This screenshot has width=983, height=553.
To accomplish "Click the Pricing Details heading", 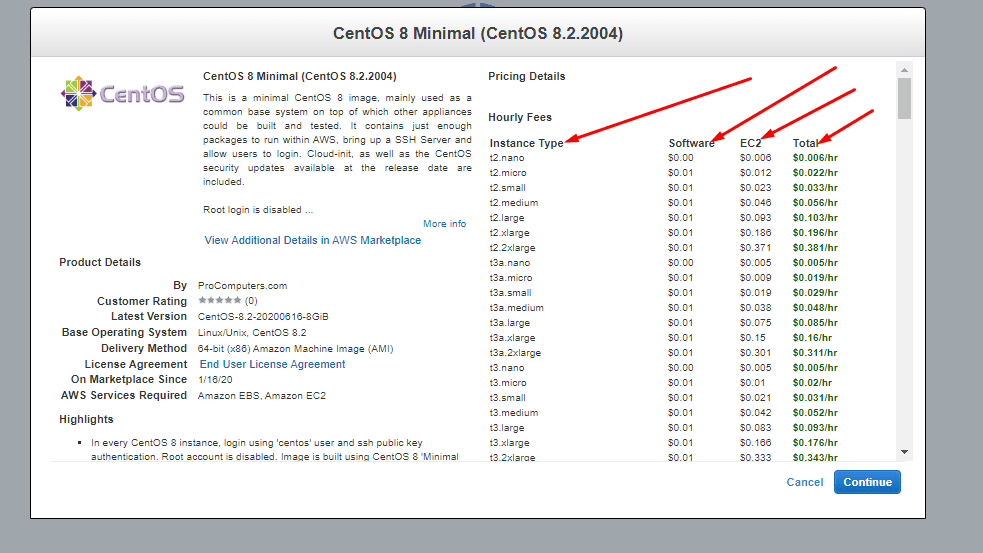I will pyautogui.click(x=527, y=76).
